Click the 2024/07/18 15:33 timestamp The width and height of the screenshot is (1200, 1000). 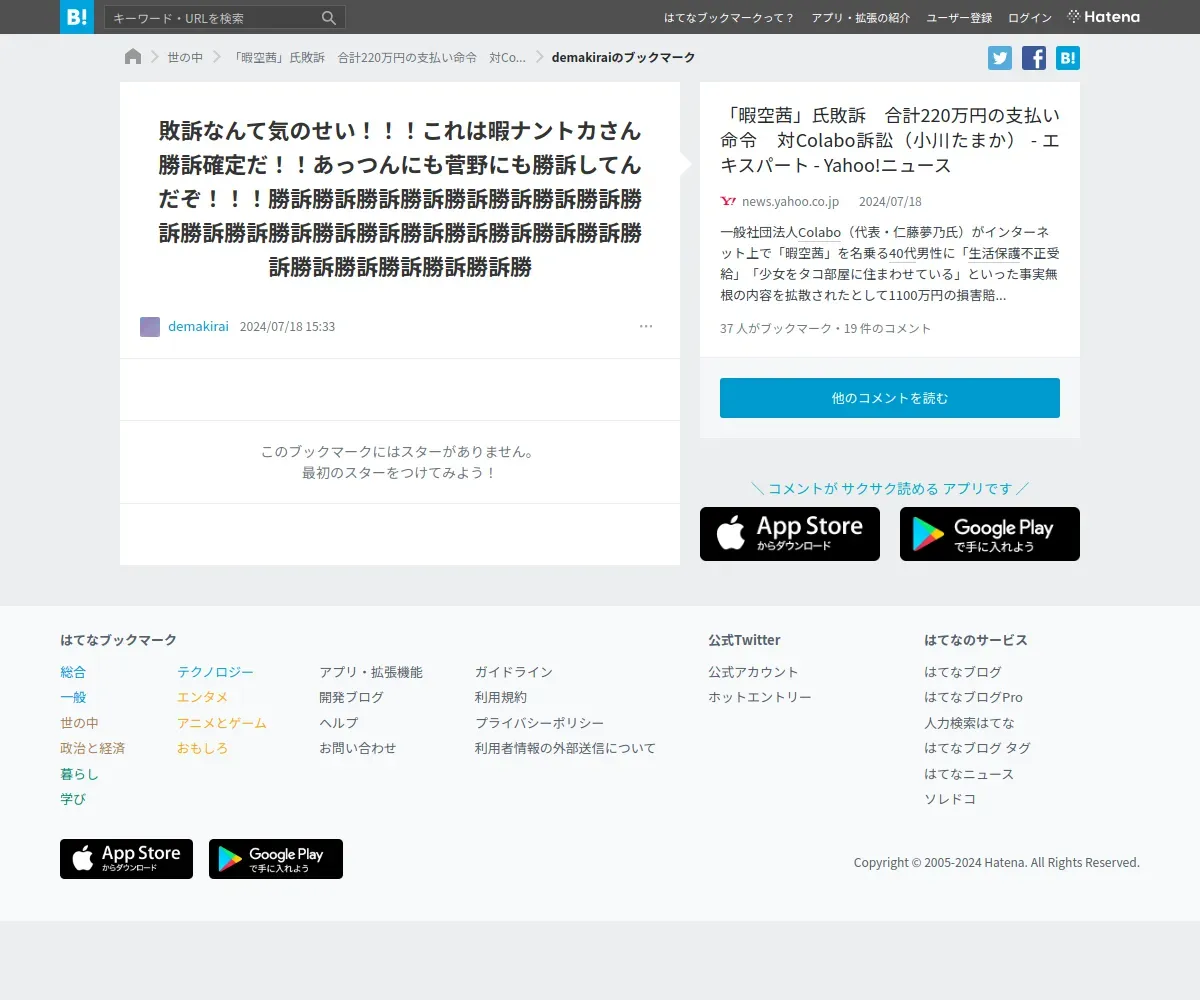287,327
